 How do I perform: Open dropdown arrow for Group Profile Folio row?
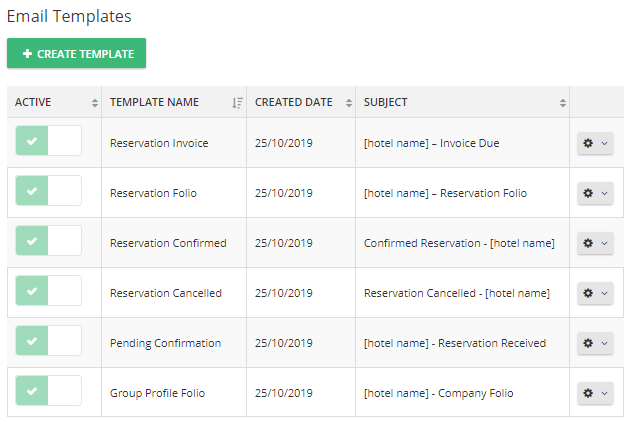(x=604, y=393)
